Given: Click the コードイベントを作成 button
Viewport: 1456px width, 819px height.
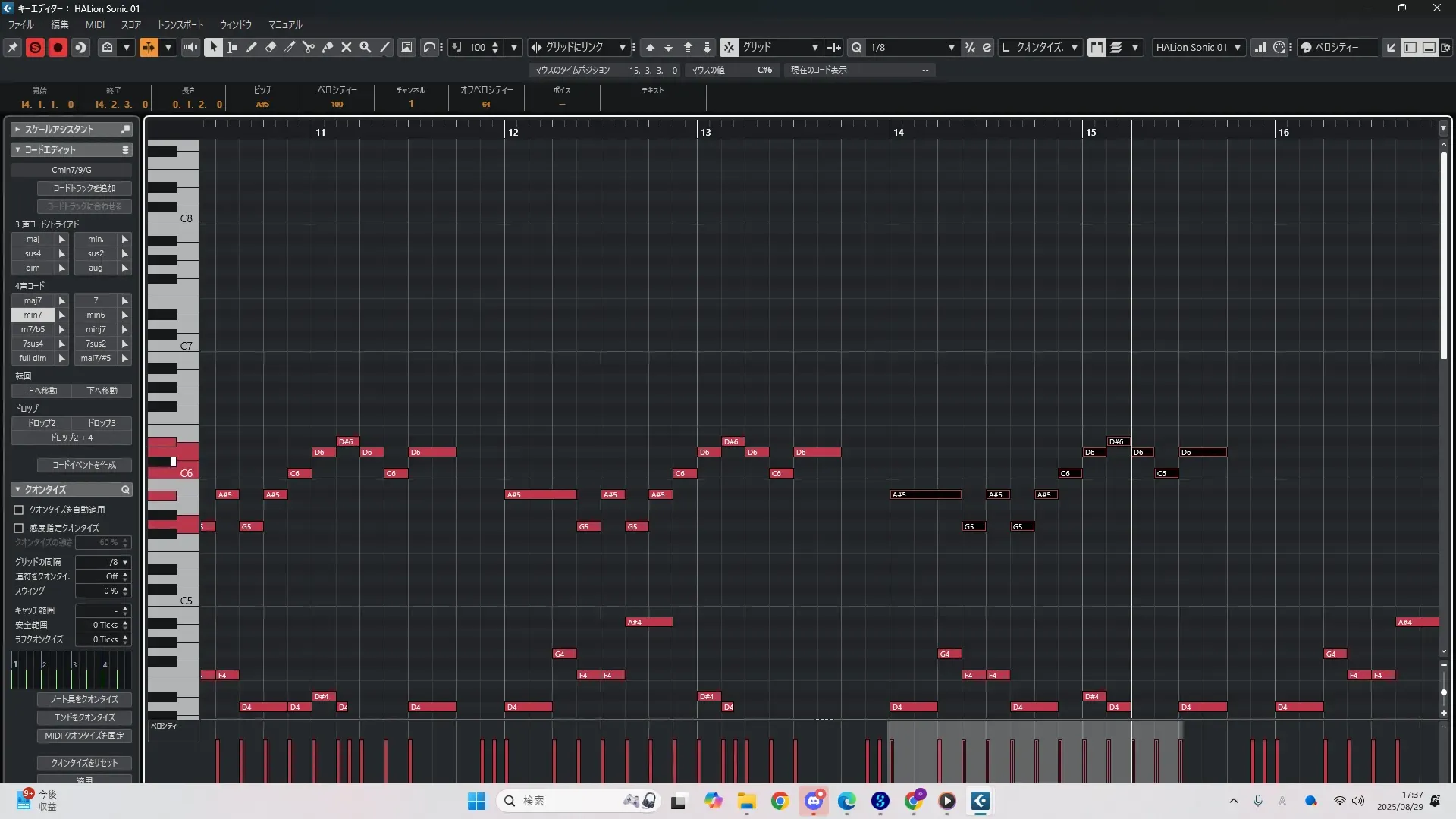Looking at the screenshot, I should point(84,465).
